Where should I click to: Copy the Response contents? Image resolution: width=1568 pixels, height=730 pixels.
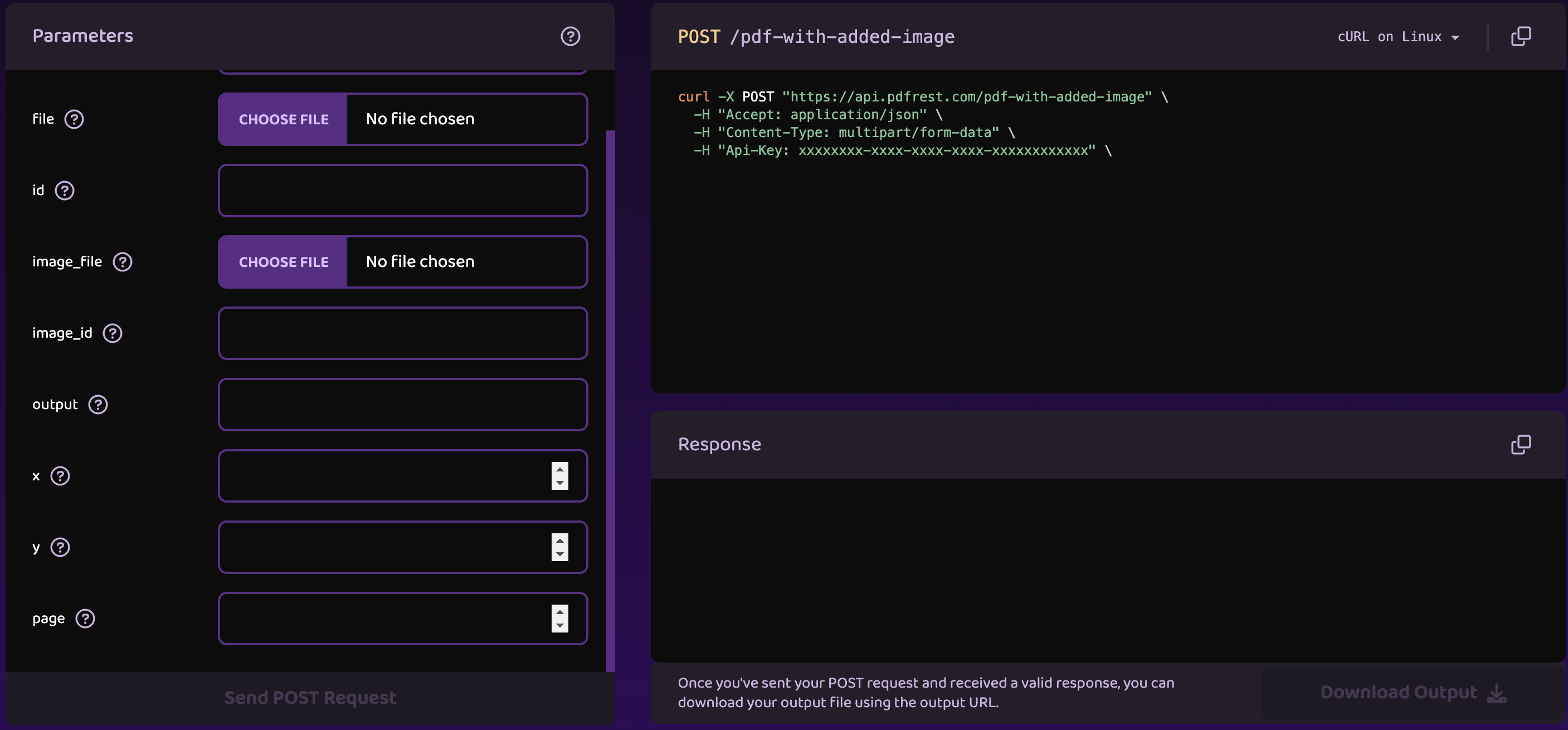coord(1522,445)
